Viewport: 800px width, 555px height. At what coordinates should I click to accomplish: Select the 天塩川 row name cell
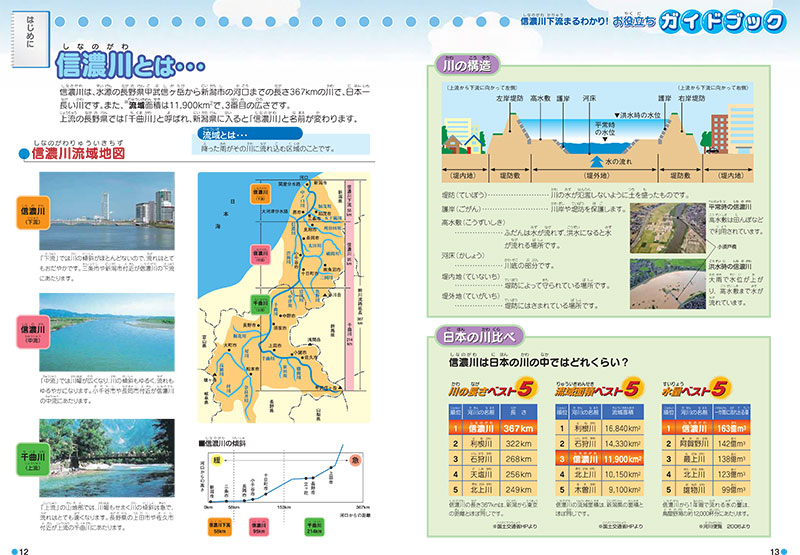pos(481,474)
